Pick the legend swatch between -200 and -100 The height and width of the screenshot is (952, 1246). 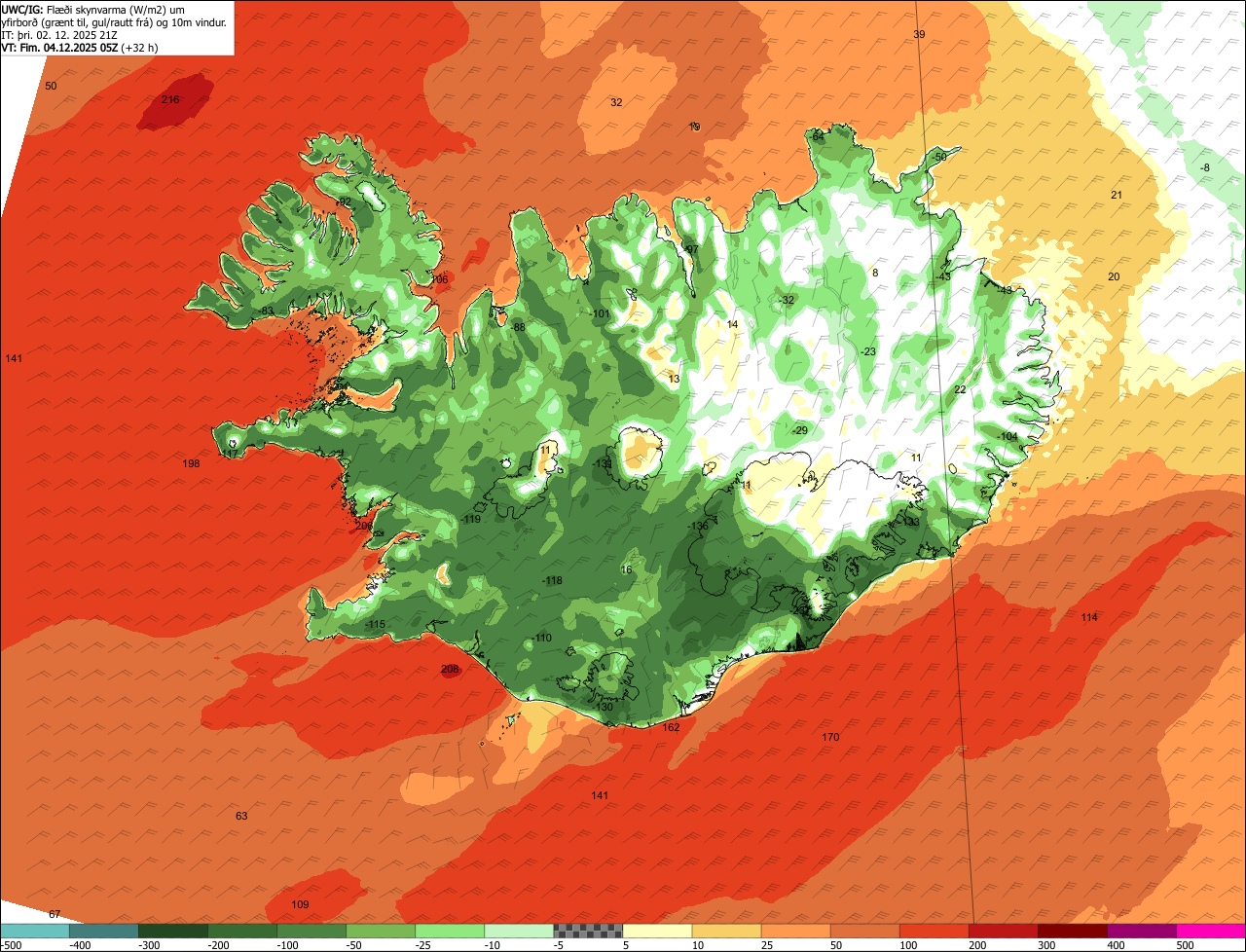(241, 931)
